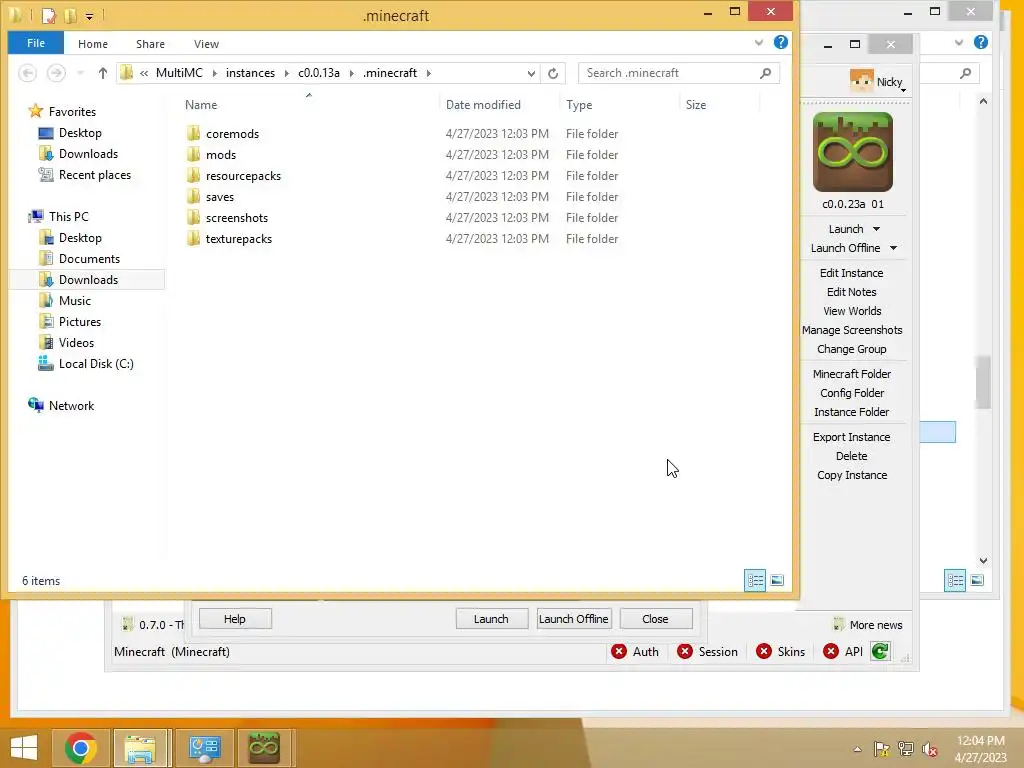
Task: Refresh the .minecraft folder view
Action: click(553, 73)
